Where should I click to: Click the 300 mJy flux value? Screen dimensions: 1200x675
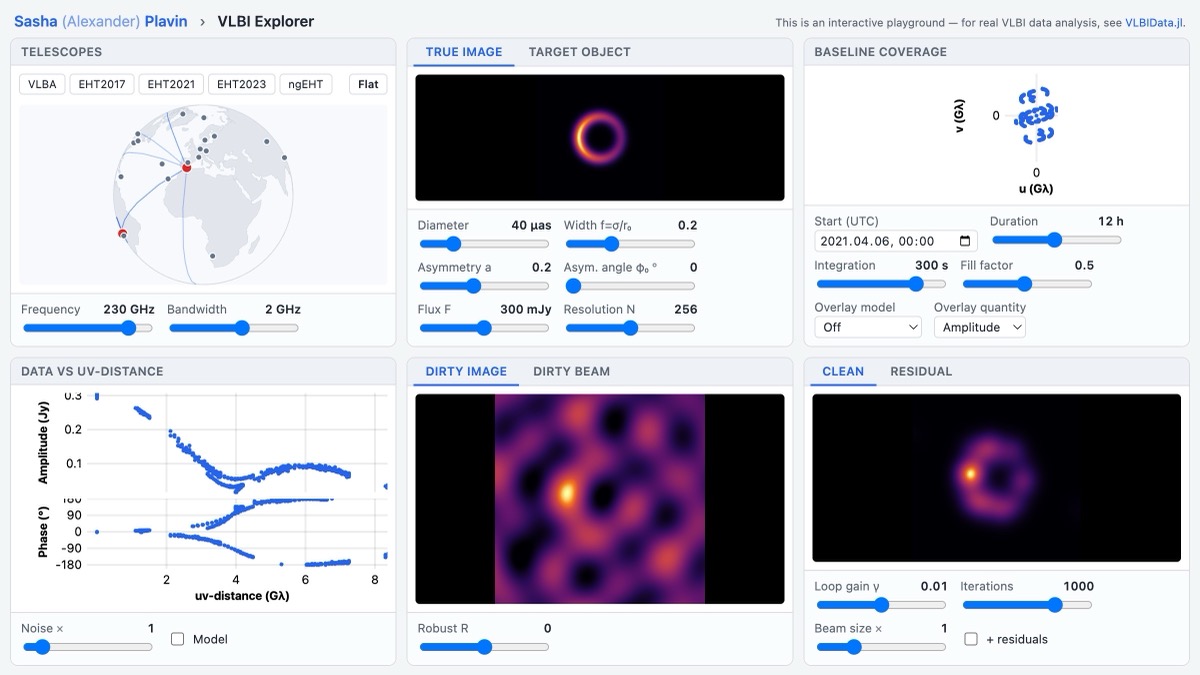pos(526,310)
